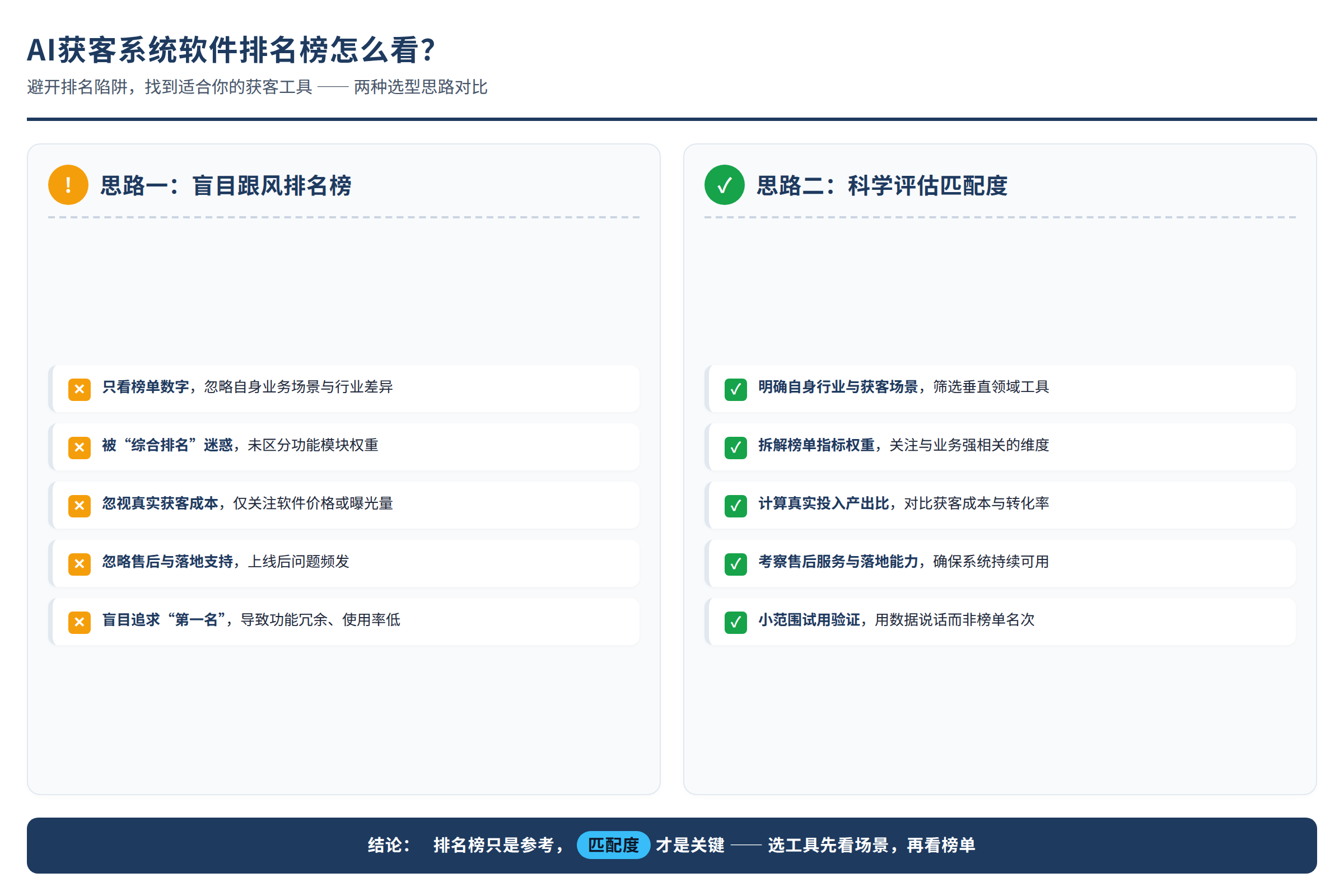The height and width of the screenshot is (896, 1344).
Task: Click the text 筛选垂直领域工具
Action: pos(991,387)
